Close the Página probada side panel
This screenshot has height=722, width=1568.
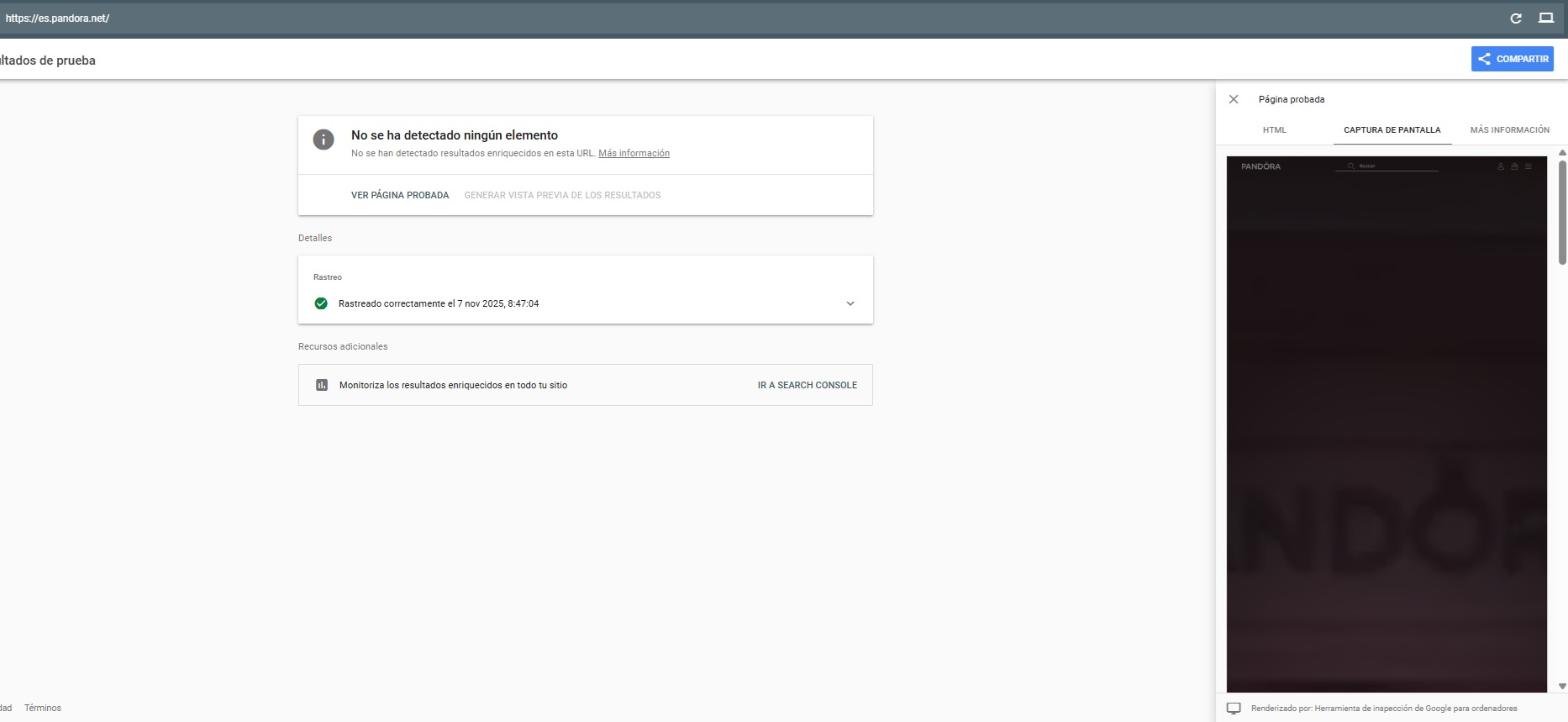(1234, 99)
